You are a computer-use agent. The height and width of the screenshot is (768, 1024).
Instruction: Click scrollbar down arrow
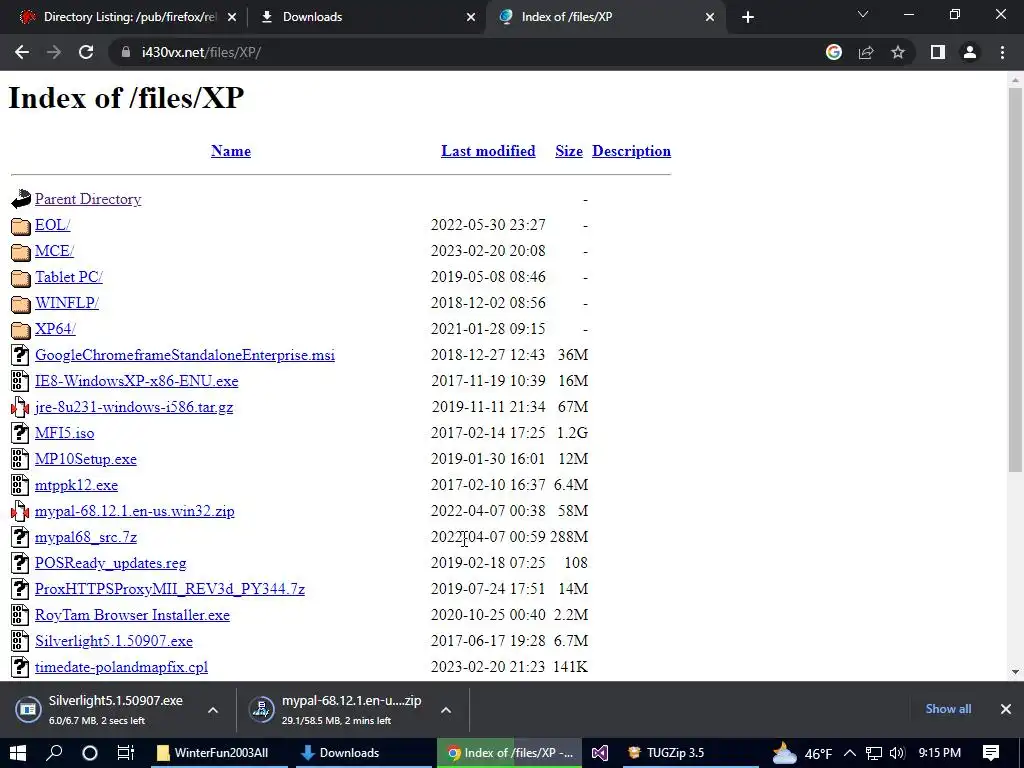coord(1015,671)
